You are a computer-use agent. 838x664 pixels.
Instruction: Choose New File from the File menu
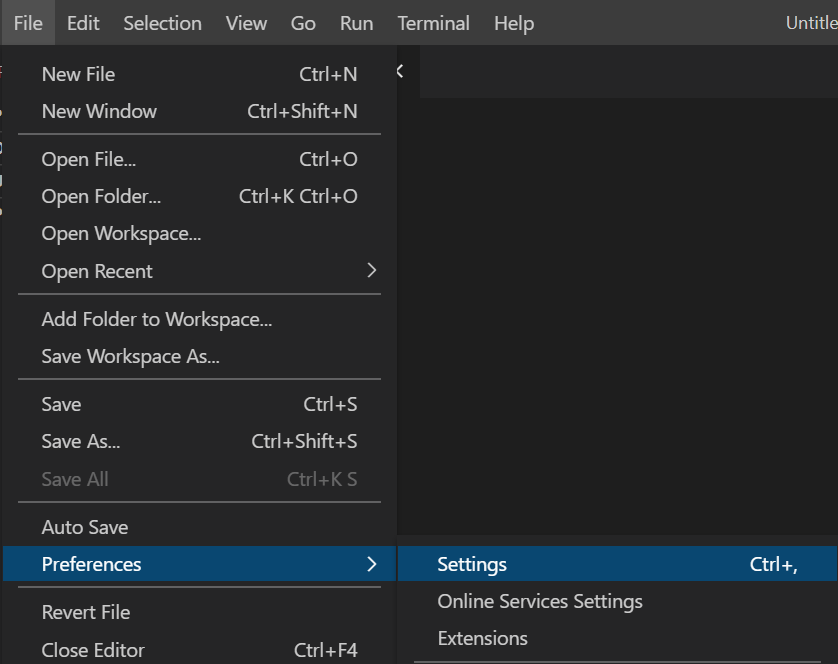78,74
